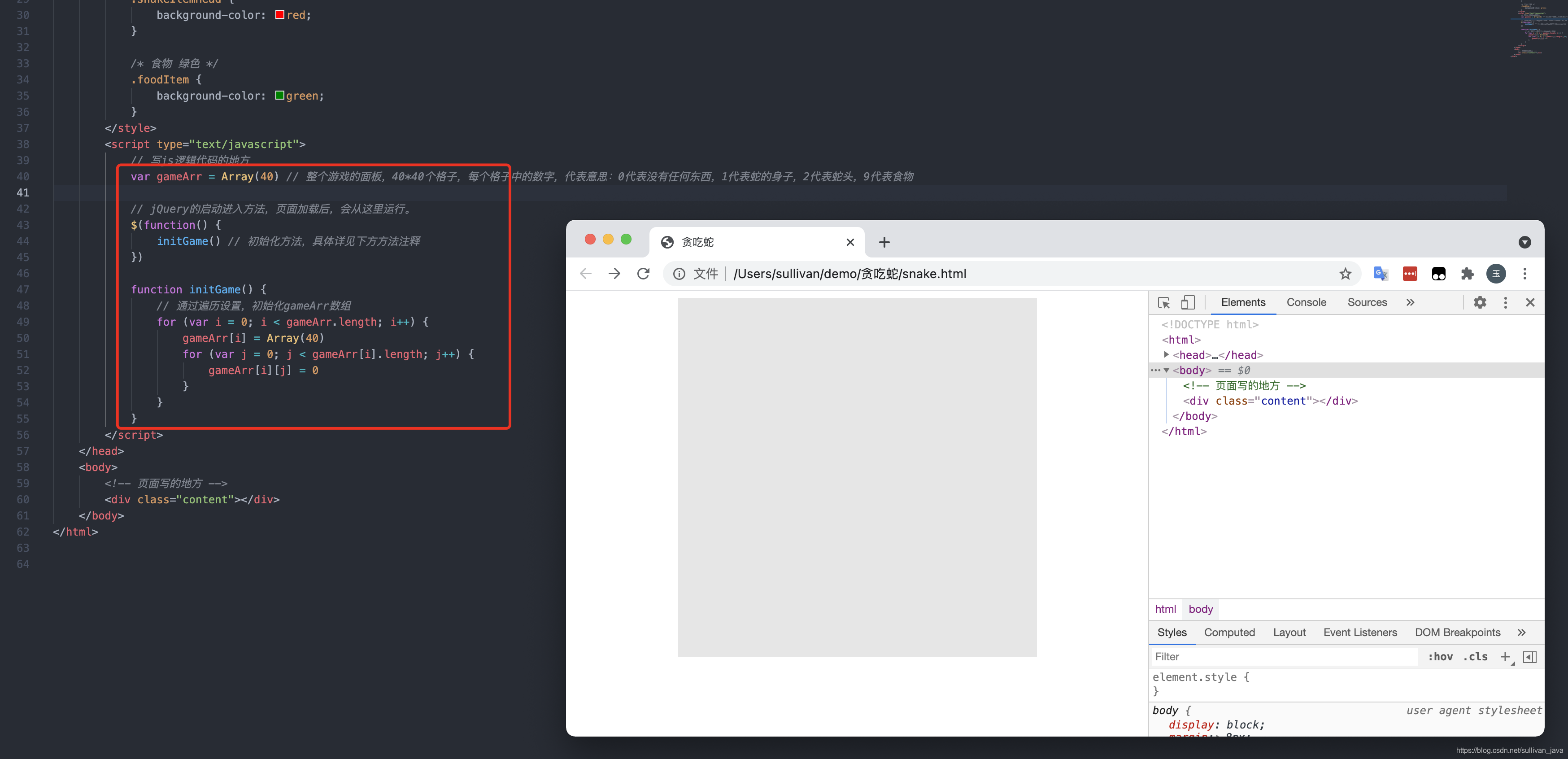Click the browser address bar URL
Image resolution: width=1568 pixels, height=759 pixels.
pos(850,274)
